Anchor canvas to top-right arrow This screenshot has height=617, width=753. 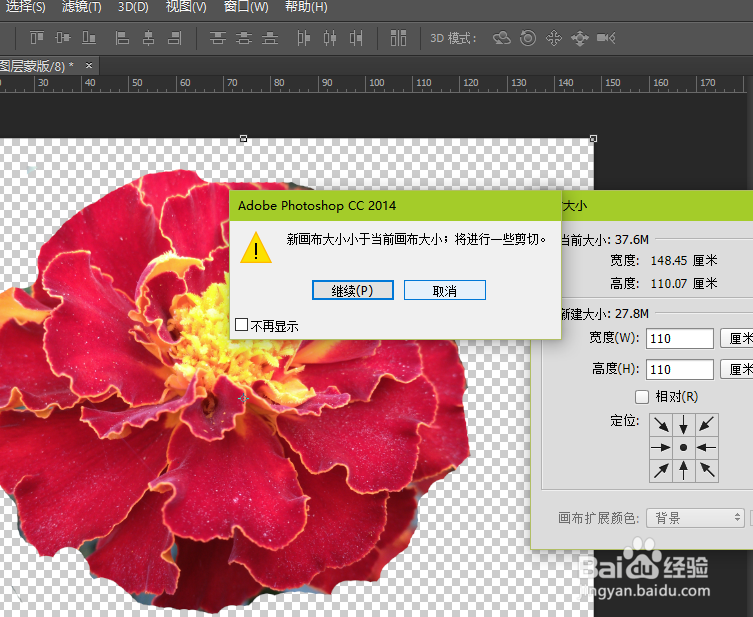(706, 424)
